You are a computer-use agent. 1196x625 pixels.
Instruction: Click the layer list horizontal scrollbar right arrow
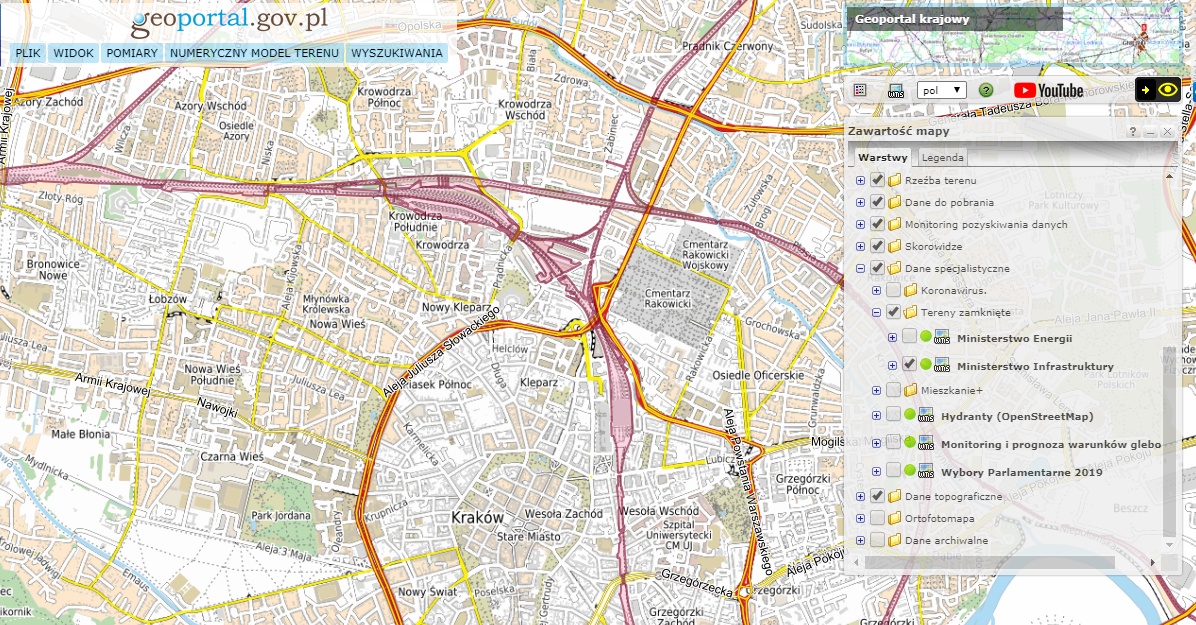(1153, 562)
